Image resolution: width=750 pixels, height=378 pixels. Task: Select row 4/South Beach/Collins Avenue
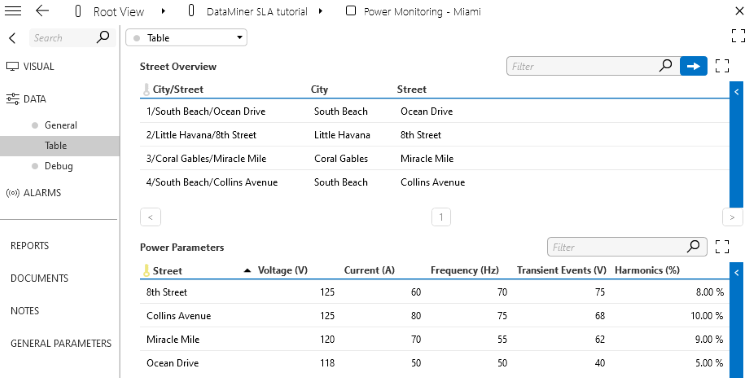point(434,182)
